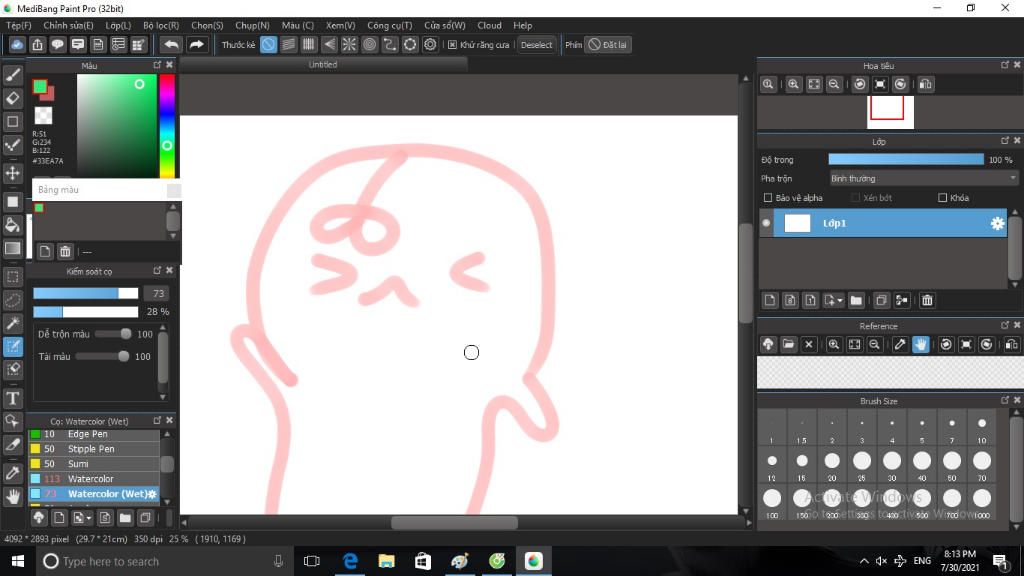Open the Bộ lọc(R) menu
Image resolution: width=1024 pixels, height=576 pixels.
[161, 25]
